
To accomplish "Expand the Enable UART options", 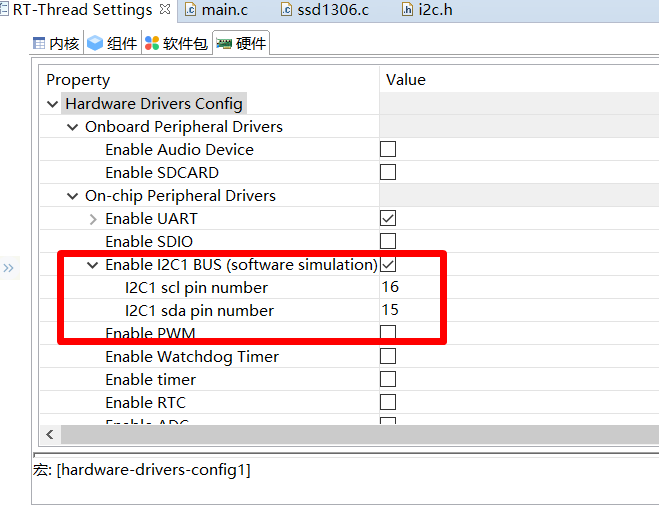I will pos(93,219).
